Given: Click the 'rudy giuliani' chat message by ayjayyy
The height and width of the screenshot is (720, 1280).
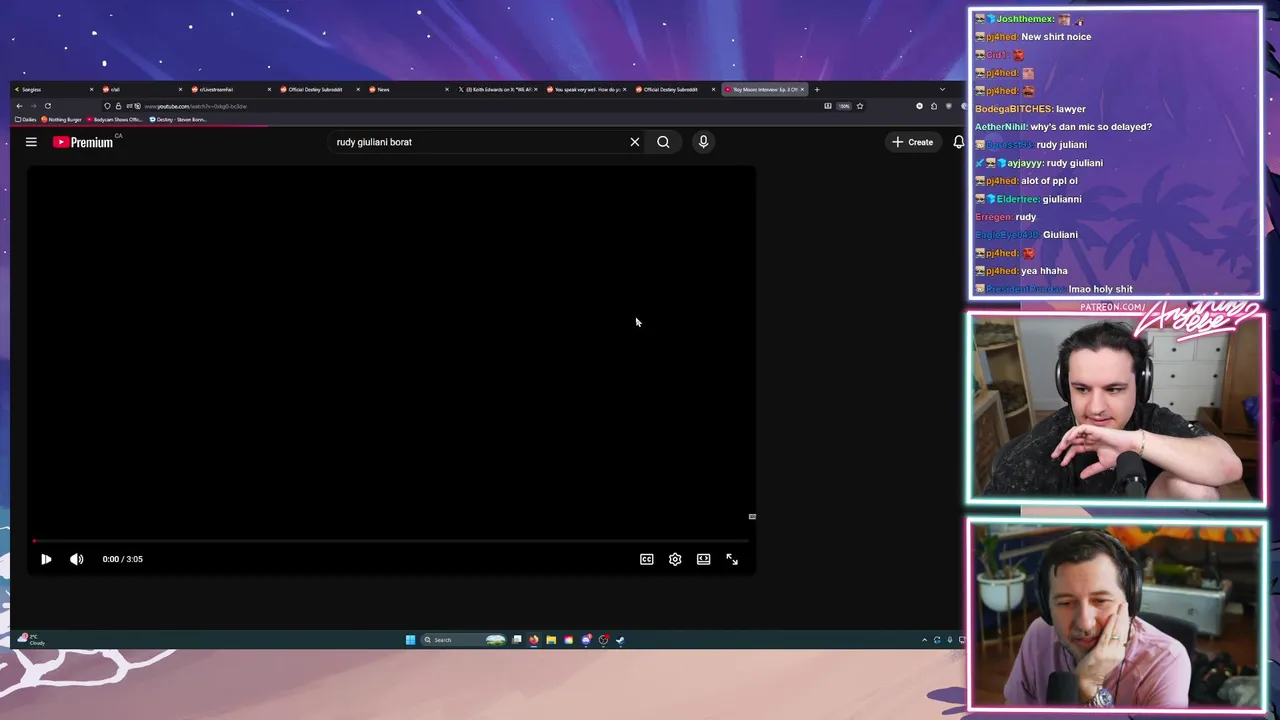Looking at the screenshot, I should [1075, 163].
